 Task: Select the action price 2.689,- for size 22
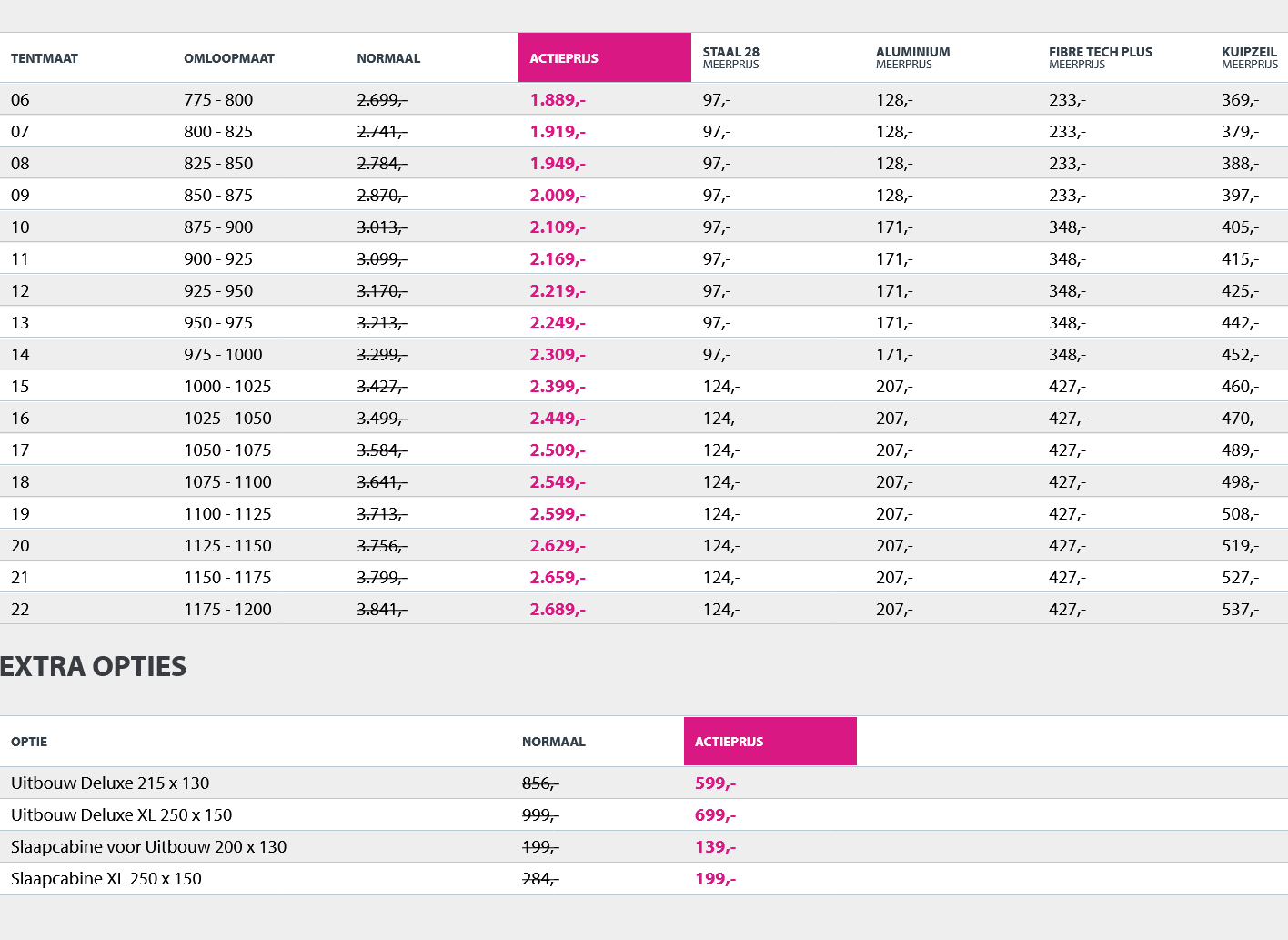[x=558, y=610]
